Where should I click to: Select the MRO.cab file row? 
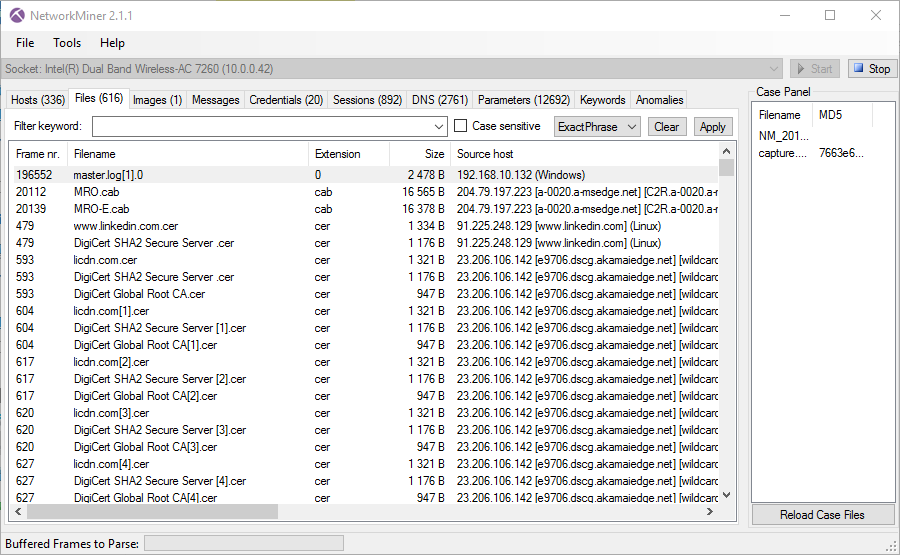(96, 192)
